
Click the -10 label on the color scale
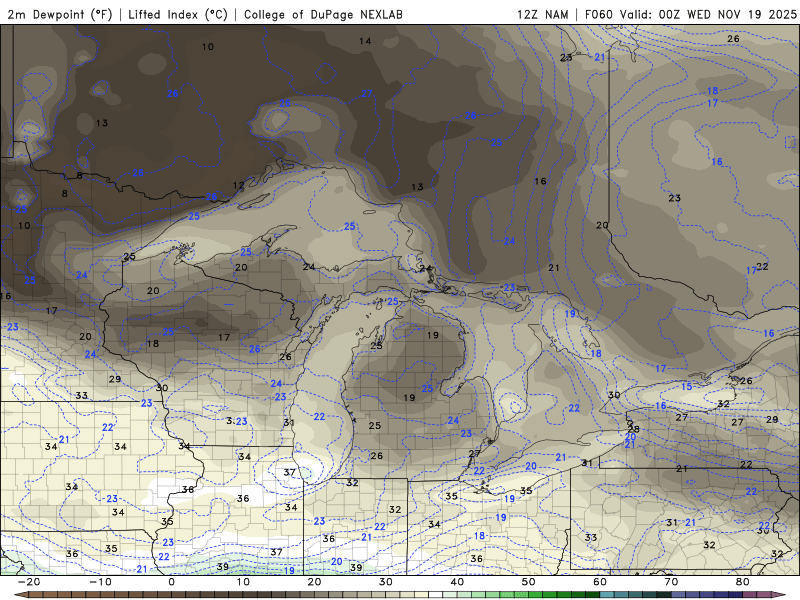pos(101,582)
